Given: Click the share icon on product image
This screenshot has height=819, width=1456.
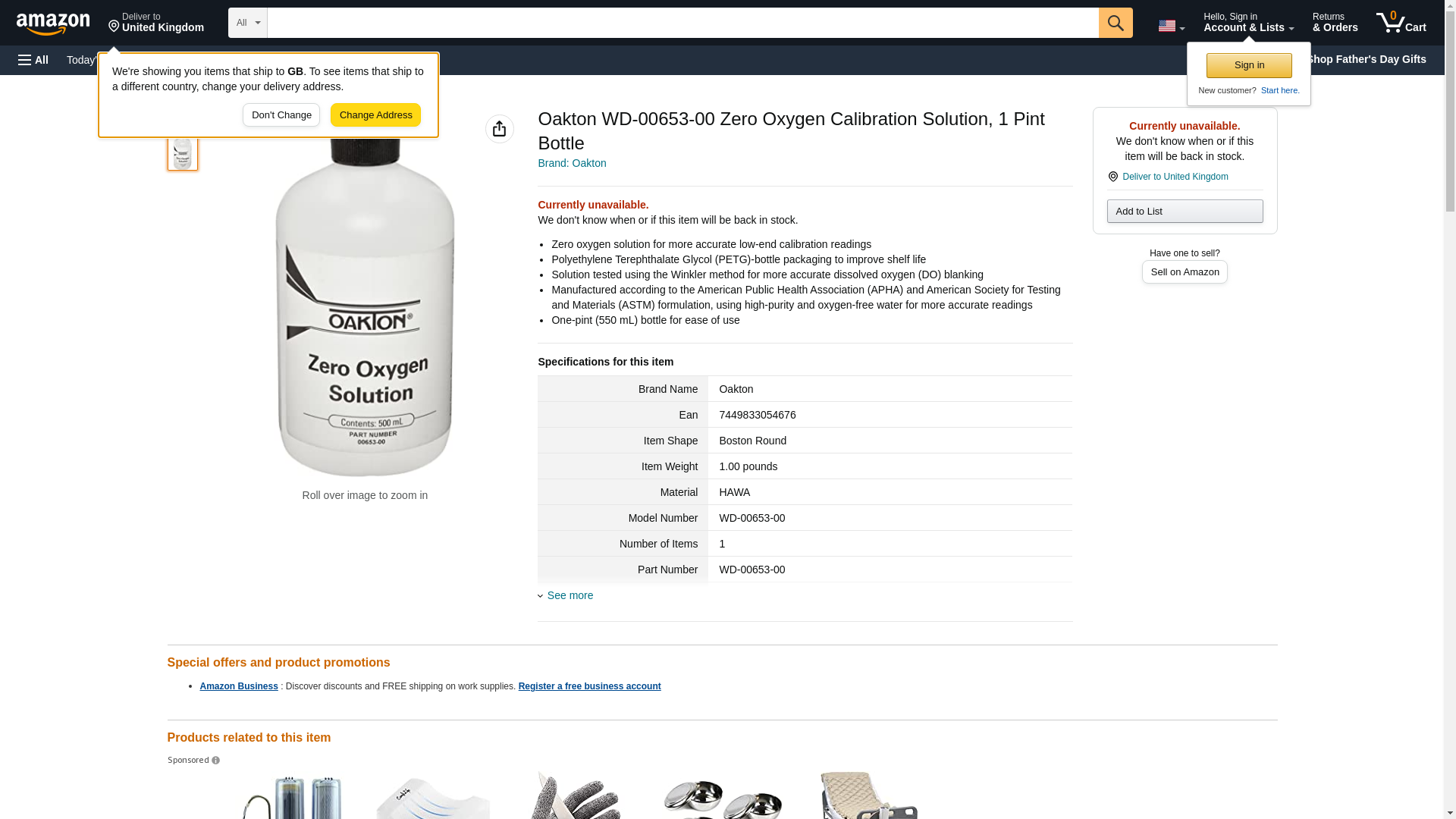Looking at the screenshot, I should [499, 129].
